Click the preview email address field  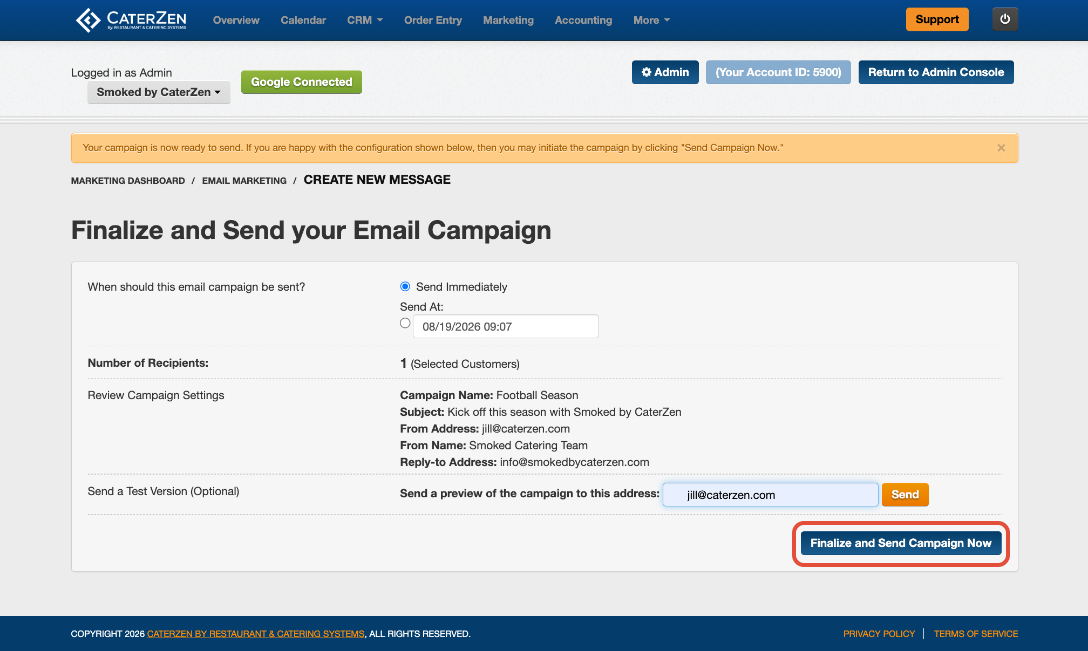[x=770, y=495]
